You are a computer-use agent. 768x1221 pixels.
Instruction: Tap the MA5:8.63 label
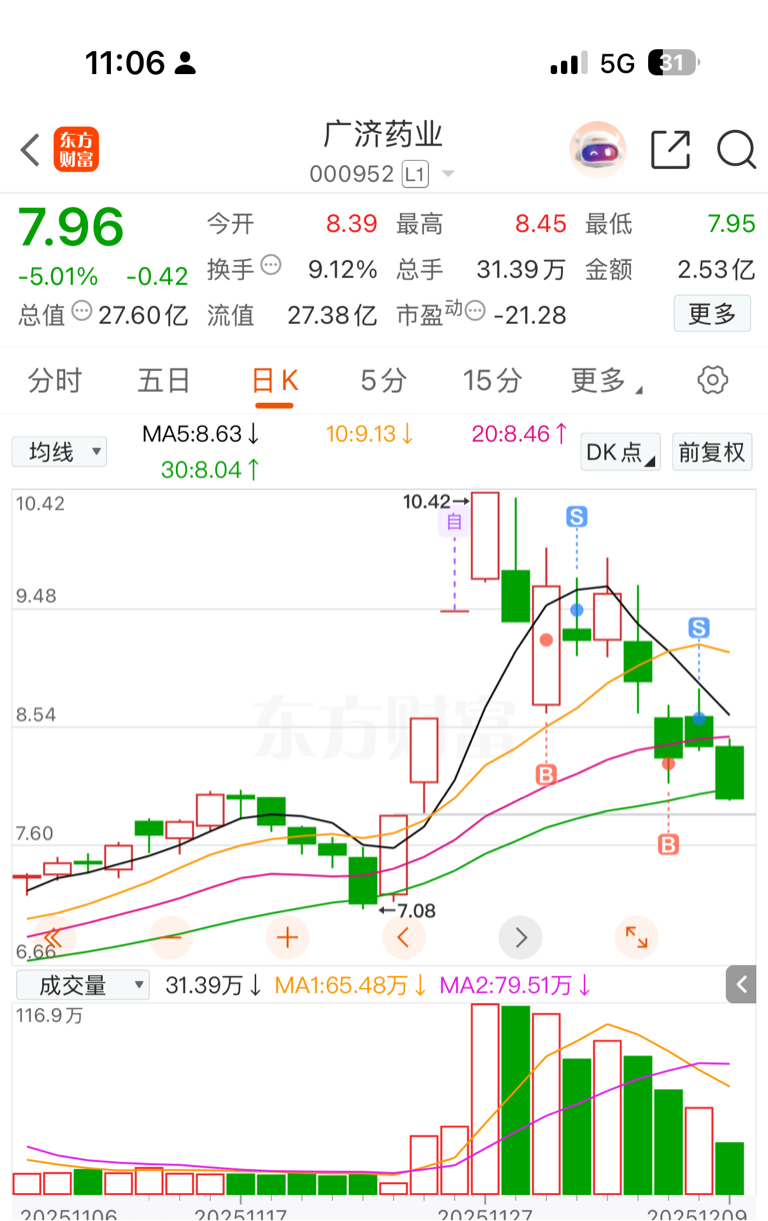pos(201,435)
